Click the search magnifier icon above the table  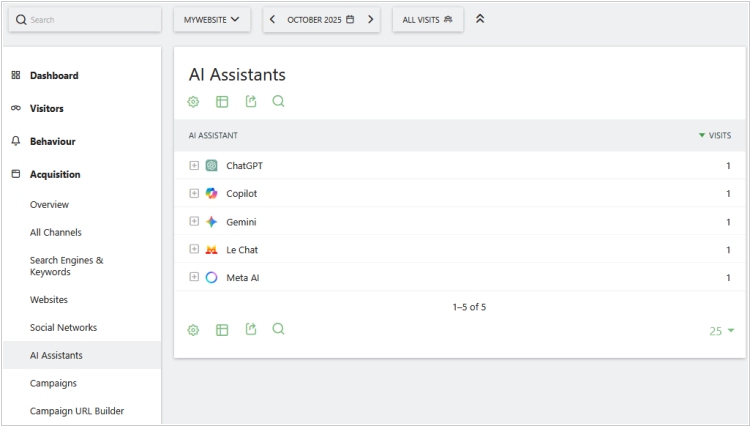pyautogui.click(x=279, y=101)
